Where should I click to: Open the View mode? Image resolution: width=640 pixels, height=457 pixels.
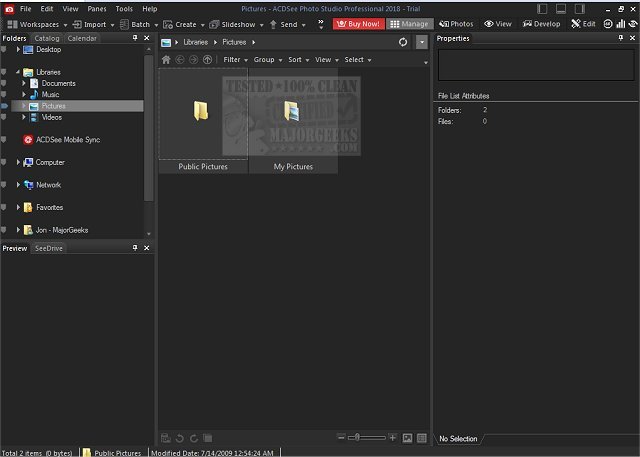click(497, 23)
